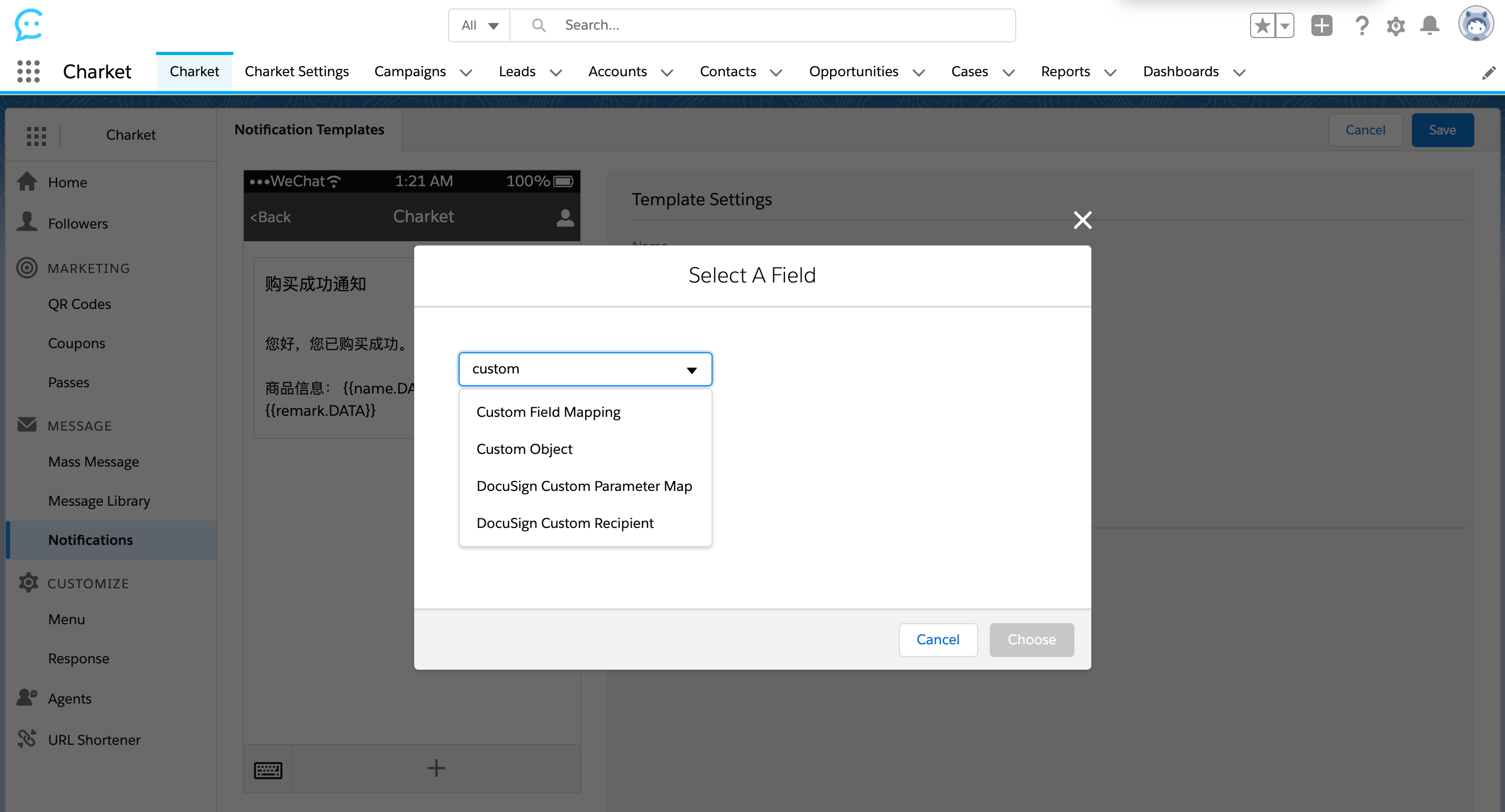Click the global actions plus icon

pyautogui.click(x=1321, y=26)
